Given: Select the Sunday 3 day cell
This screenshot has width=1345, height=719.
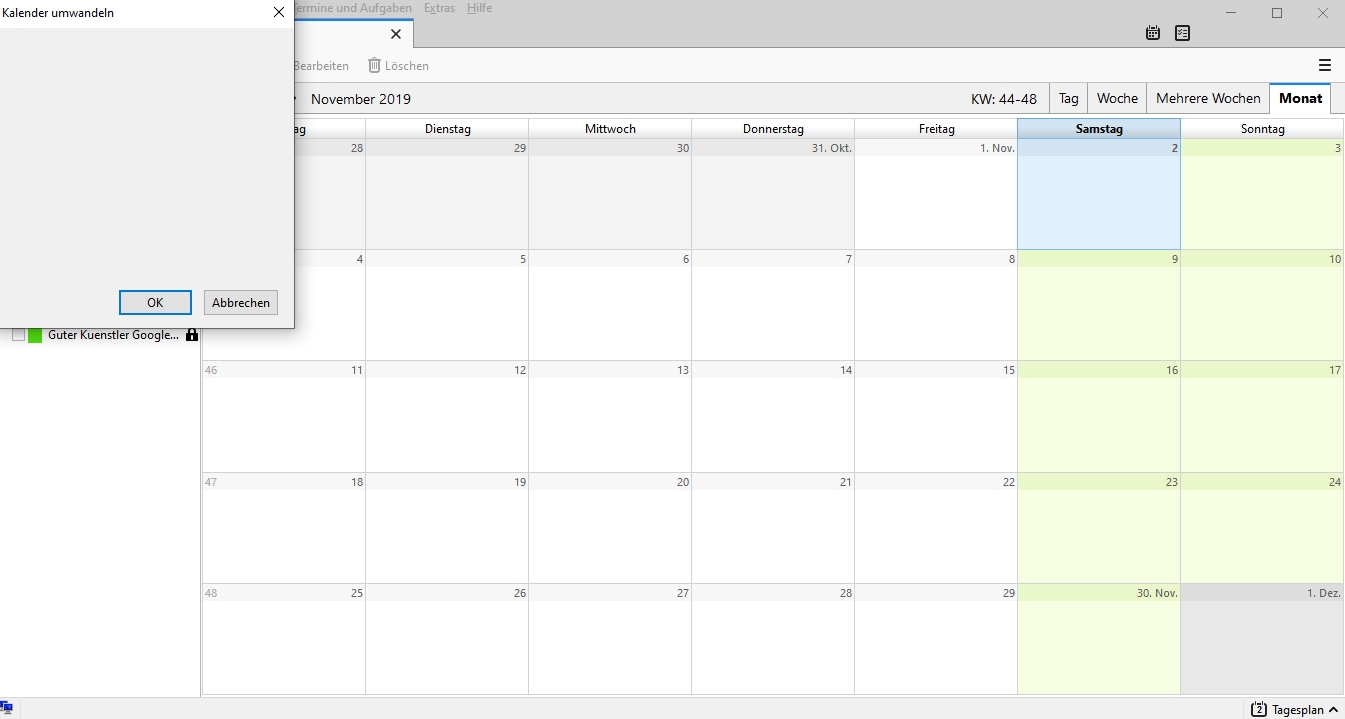Looking at the screenshot, I should tap(1262, 194).
